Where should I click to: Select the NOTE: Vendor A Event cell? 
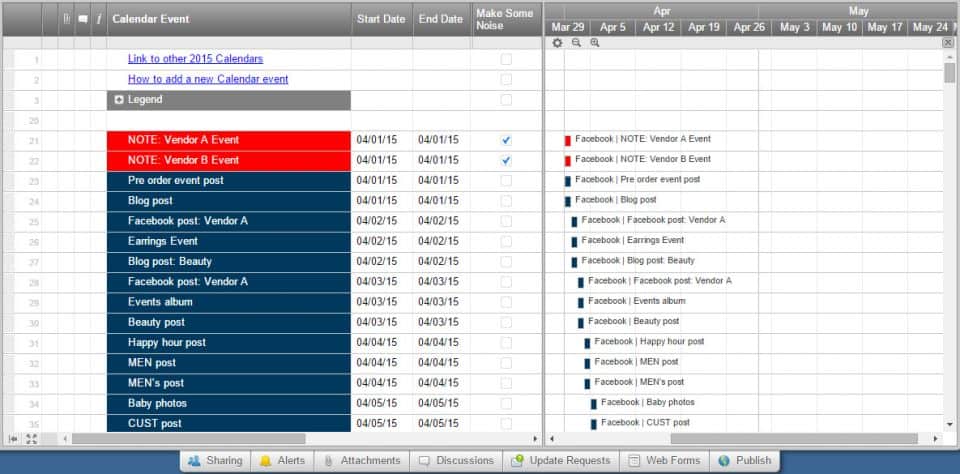[229, 140]
